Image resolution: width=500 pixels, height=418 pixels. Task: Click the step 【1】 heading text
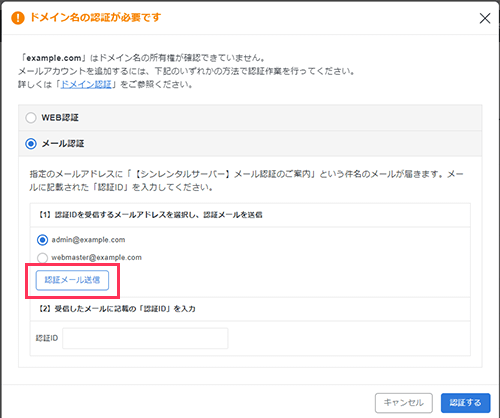(x=151, y=215)
